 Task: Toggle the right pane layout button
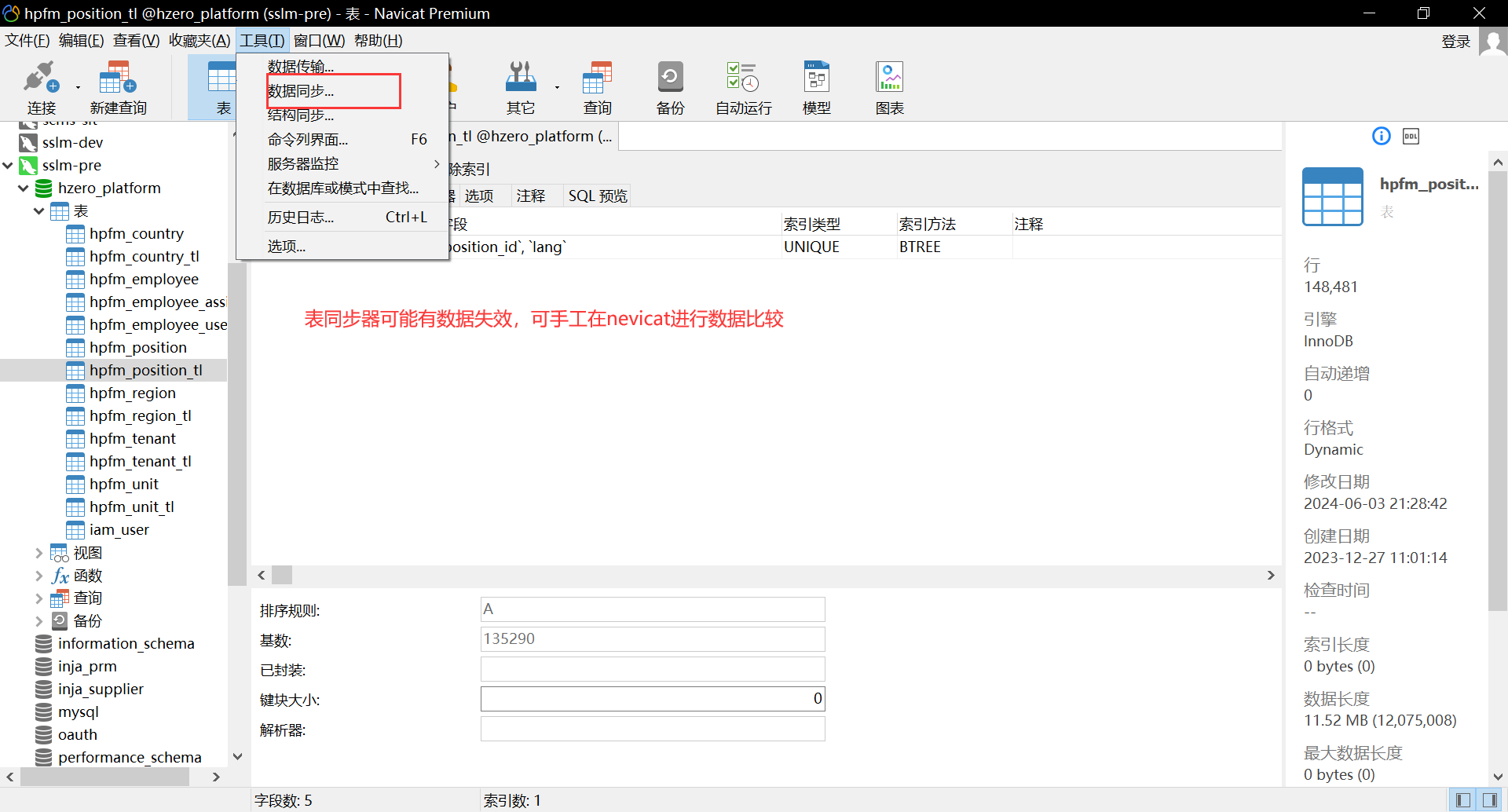coord(1489,799)
